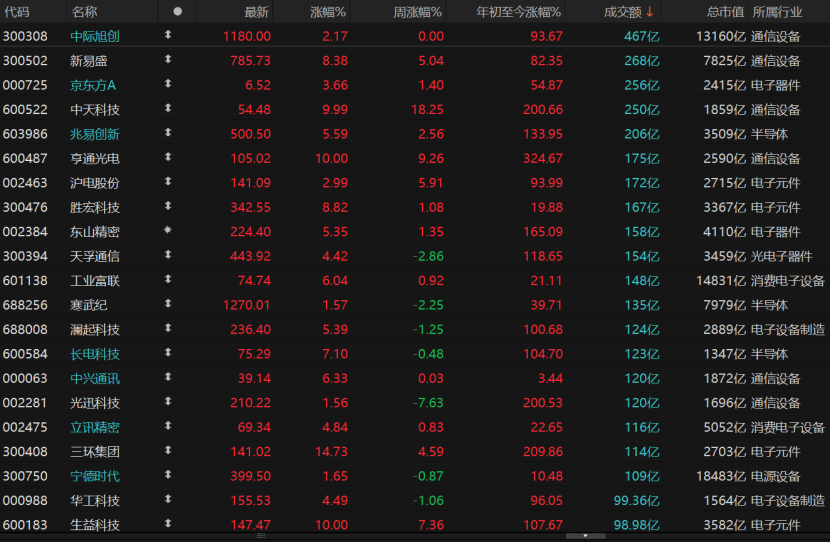Click turnover value 99.36亿
The image size is (831, 543).
636,501
